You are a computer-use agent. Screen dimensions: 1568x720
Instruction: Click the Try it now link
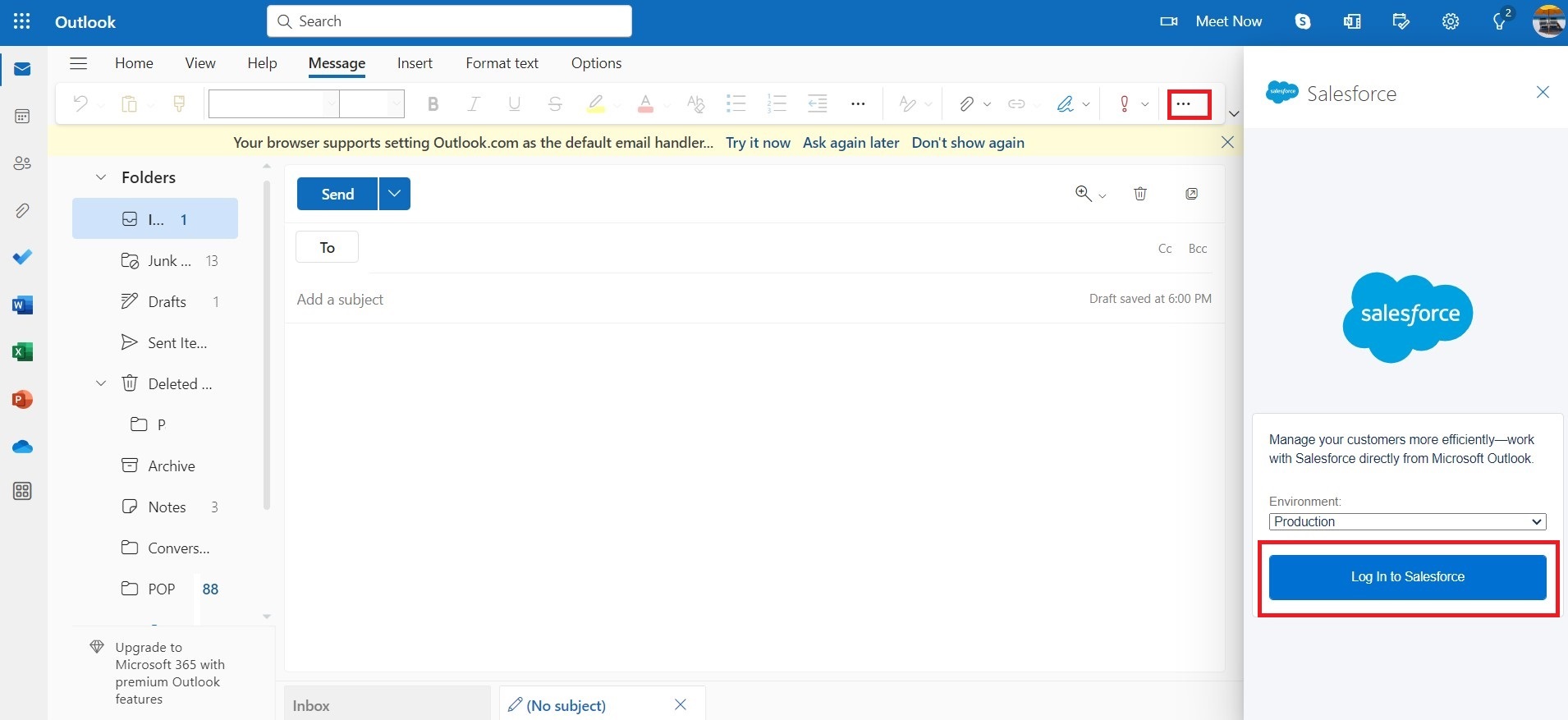pyautogui.click(x=758, y=143)
